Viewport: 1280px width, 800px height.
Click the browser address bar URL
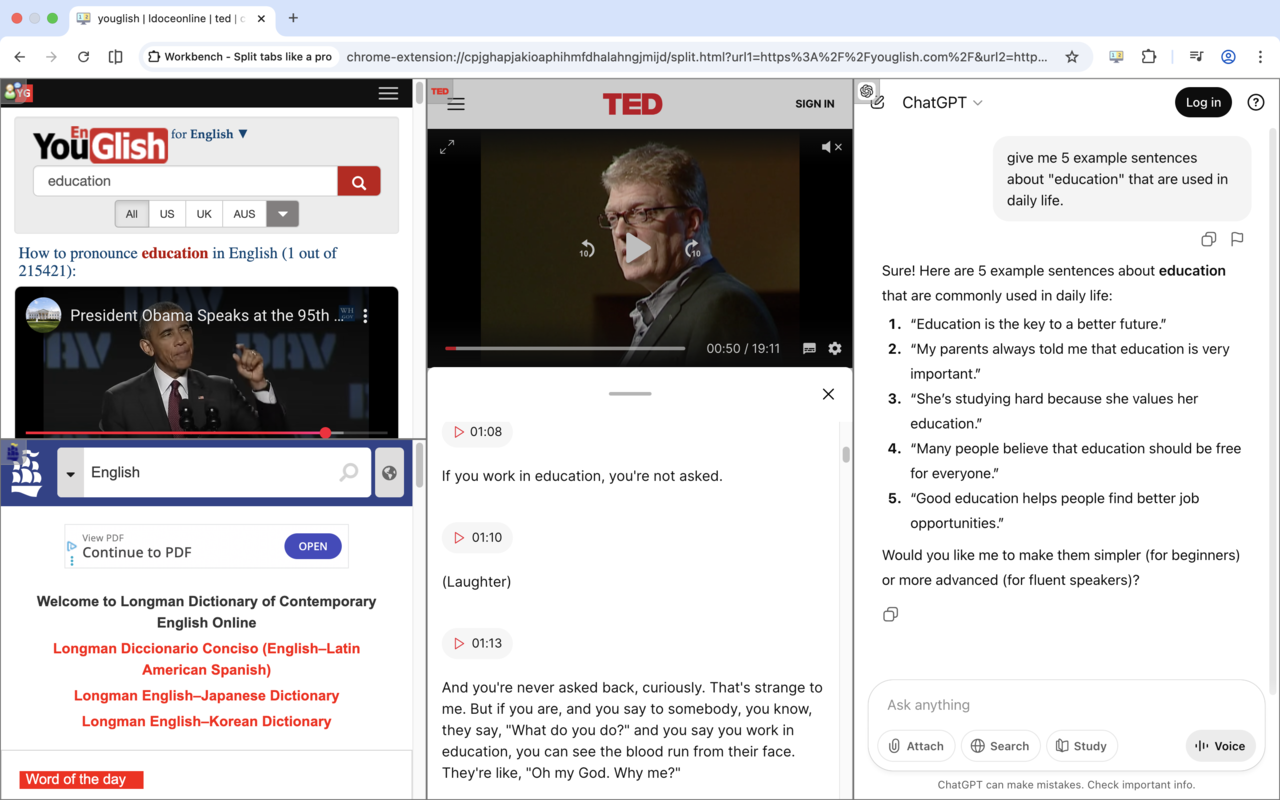(697, 57)
